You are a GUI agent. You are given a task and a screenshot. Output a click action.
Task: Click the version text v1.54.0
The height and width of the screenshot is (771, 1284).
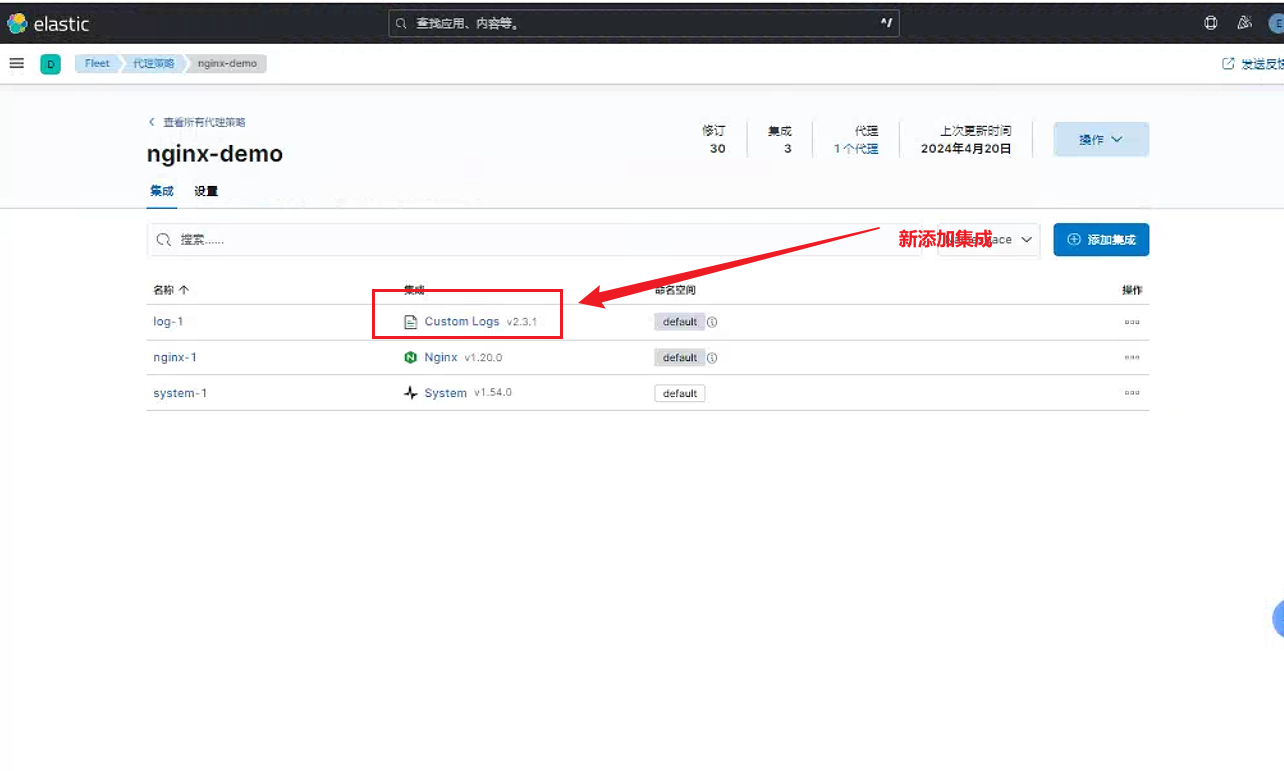(493, 393)
